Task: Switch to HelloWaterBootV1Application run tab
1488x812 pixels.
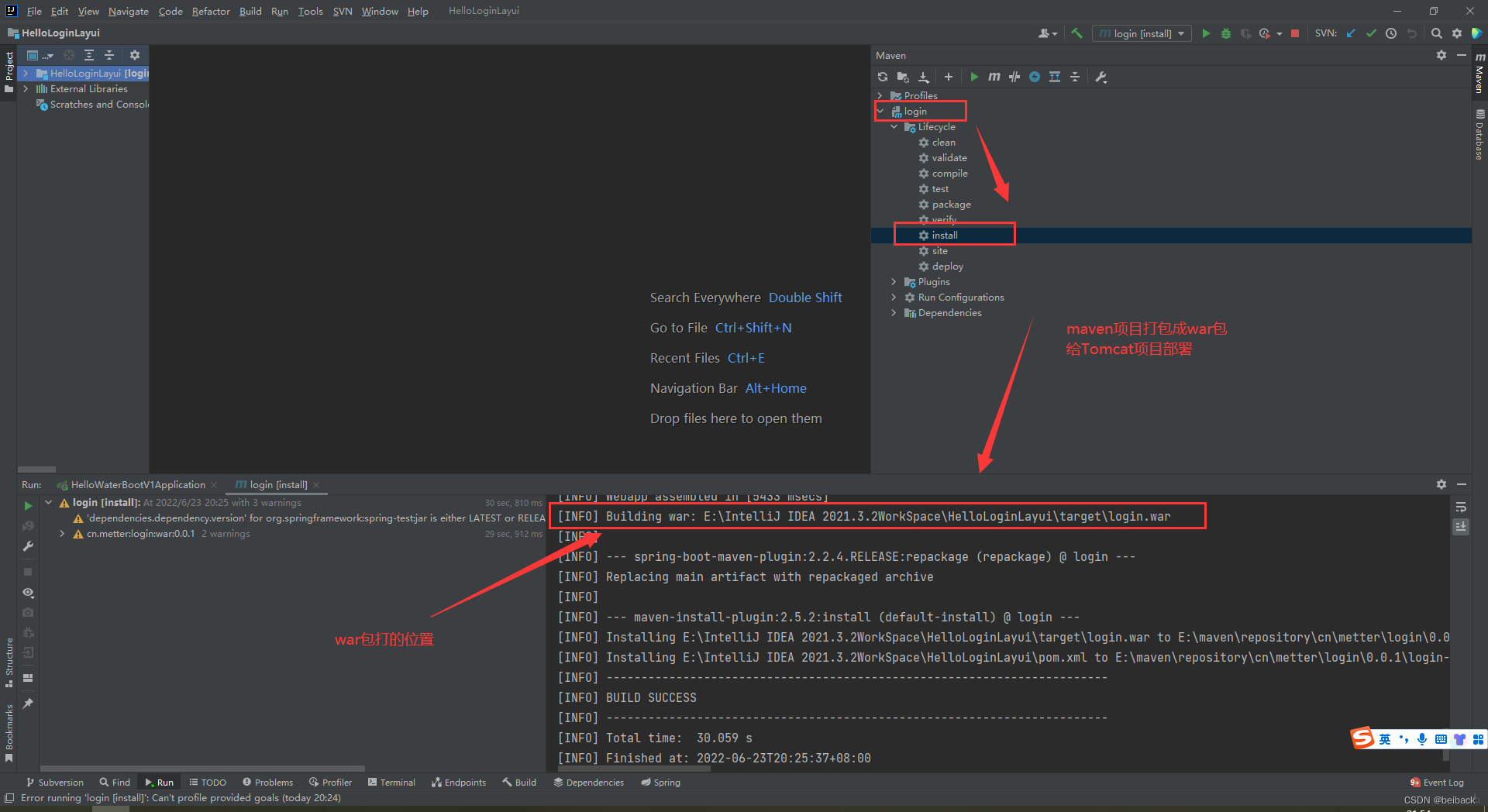Action: tap(137, 485)
